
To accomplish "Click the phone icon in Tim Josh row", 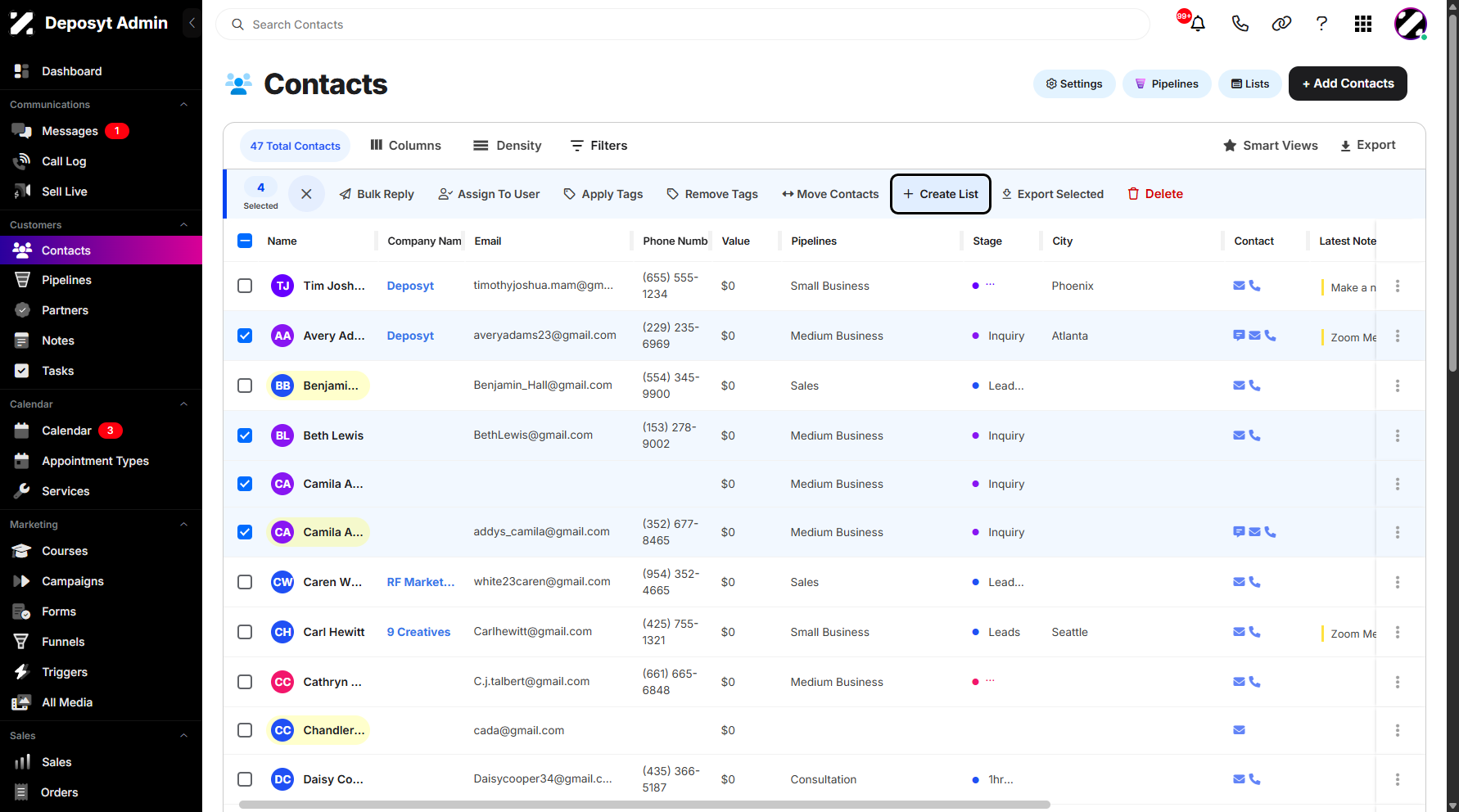I will [x=1254, y=286].
